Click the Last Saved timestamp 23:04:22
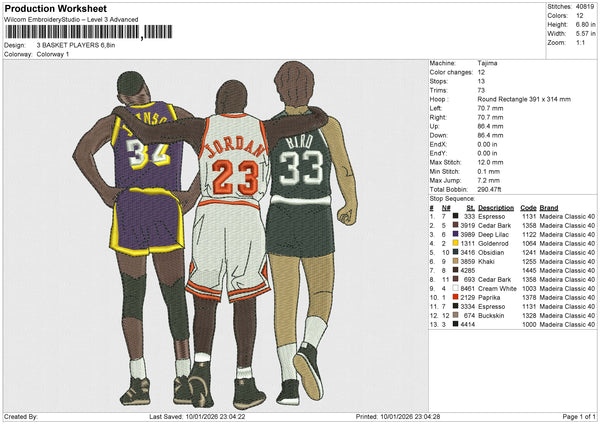Viewport: 600px width, 424px height. (232, 417)
